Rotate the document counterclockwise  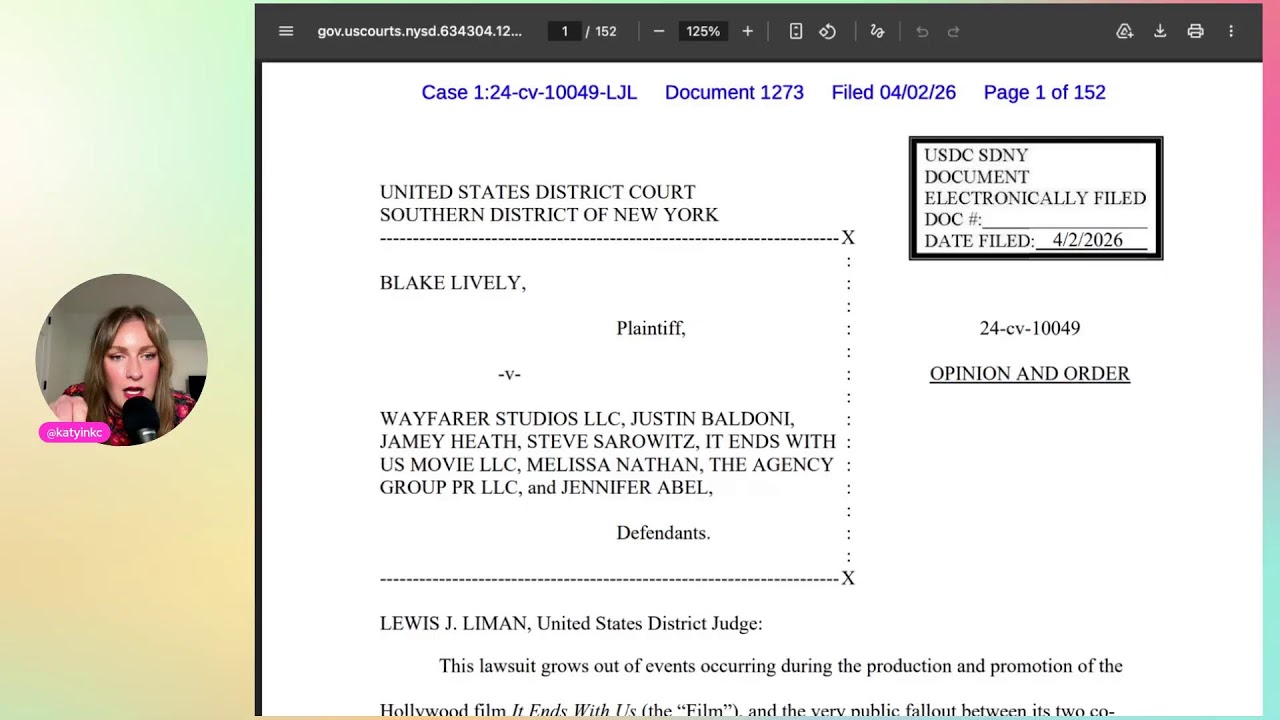pos(828,31)
